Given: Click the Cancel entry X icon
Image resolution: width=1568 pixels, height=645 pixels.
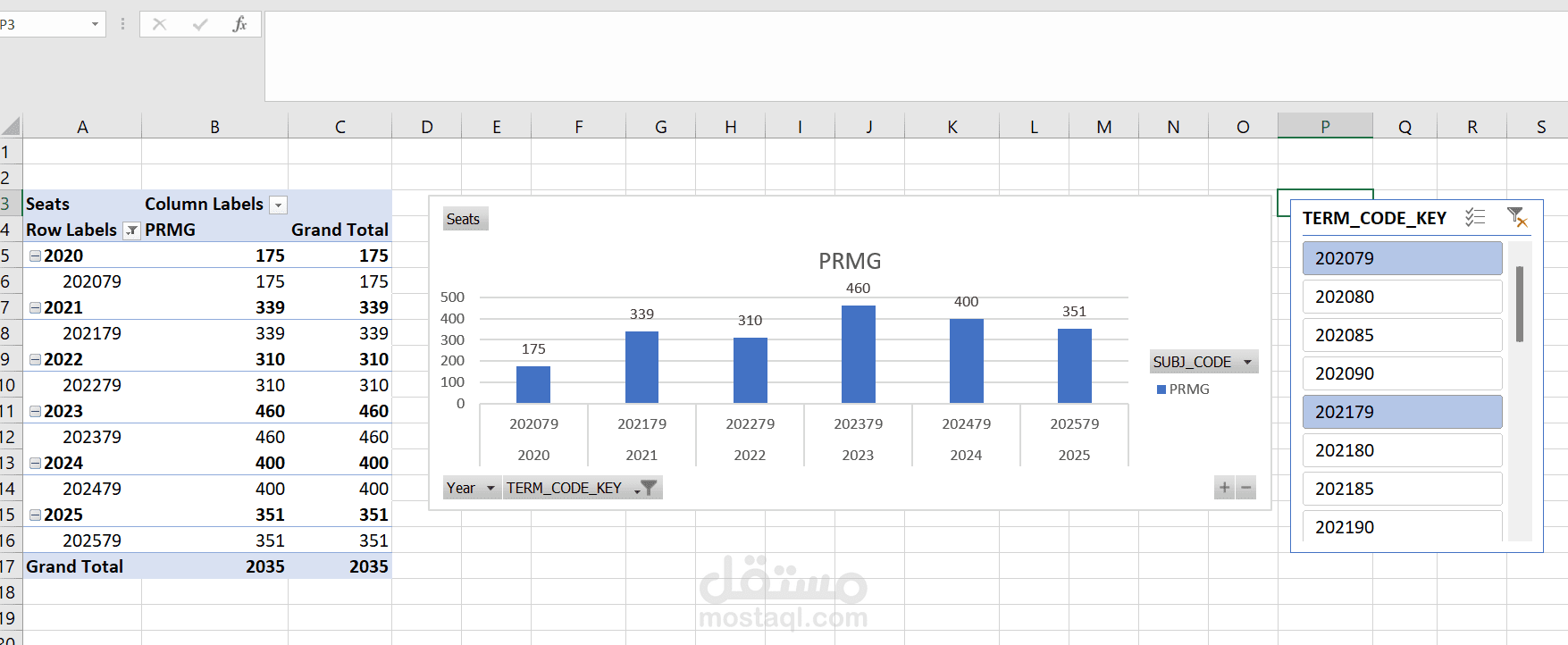Looking at the screenshot, I should (160, 24).
